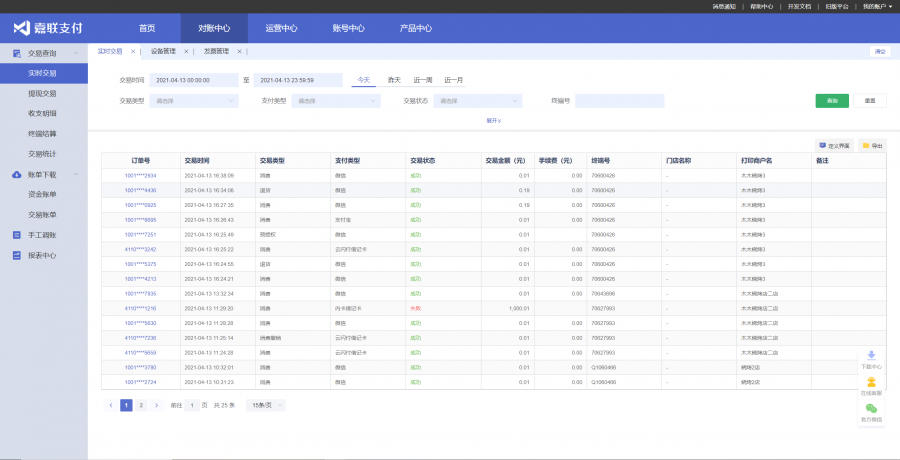Click the start date field 2021-04-13 00:00:00

pos(193,80)
